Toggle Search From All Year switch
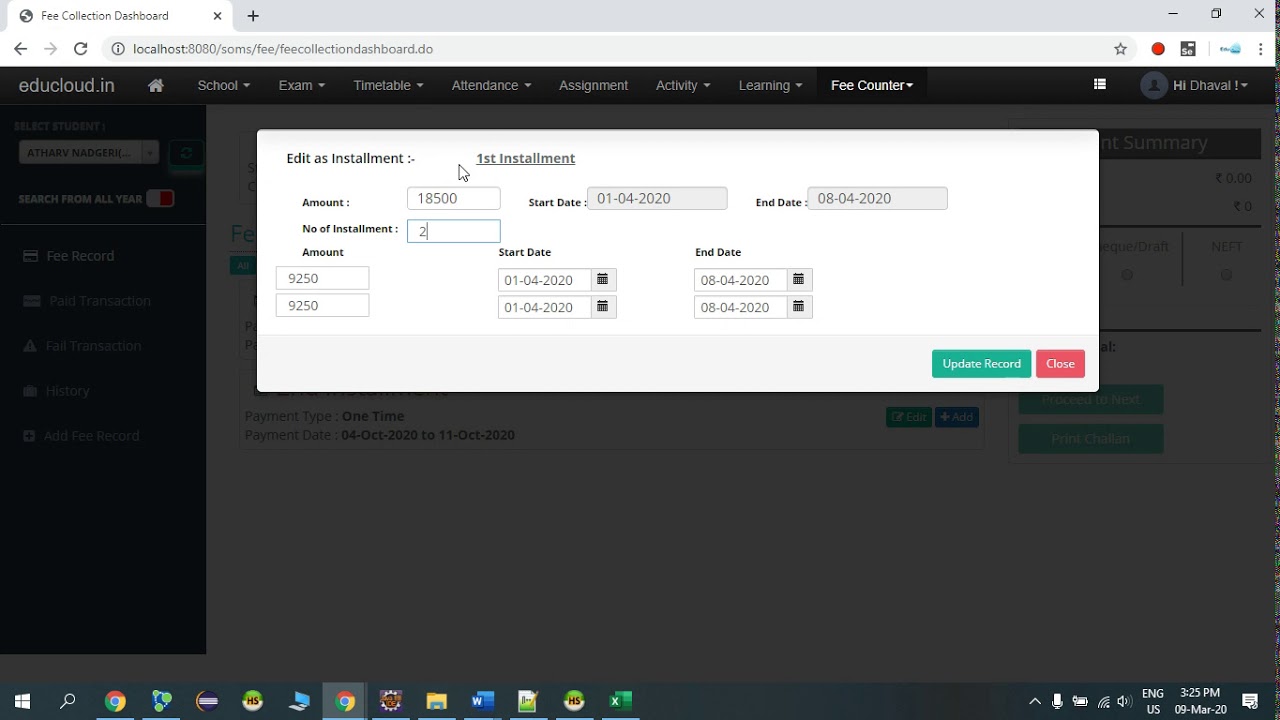Image resolution: width=1280 pixels, height=720 pixels. pyautogui.click(x=160, y=198)
